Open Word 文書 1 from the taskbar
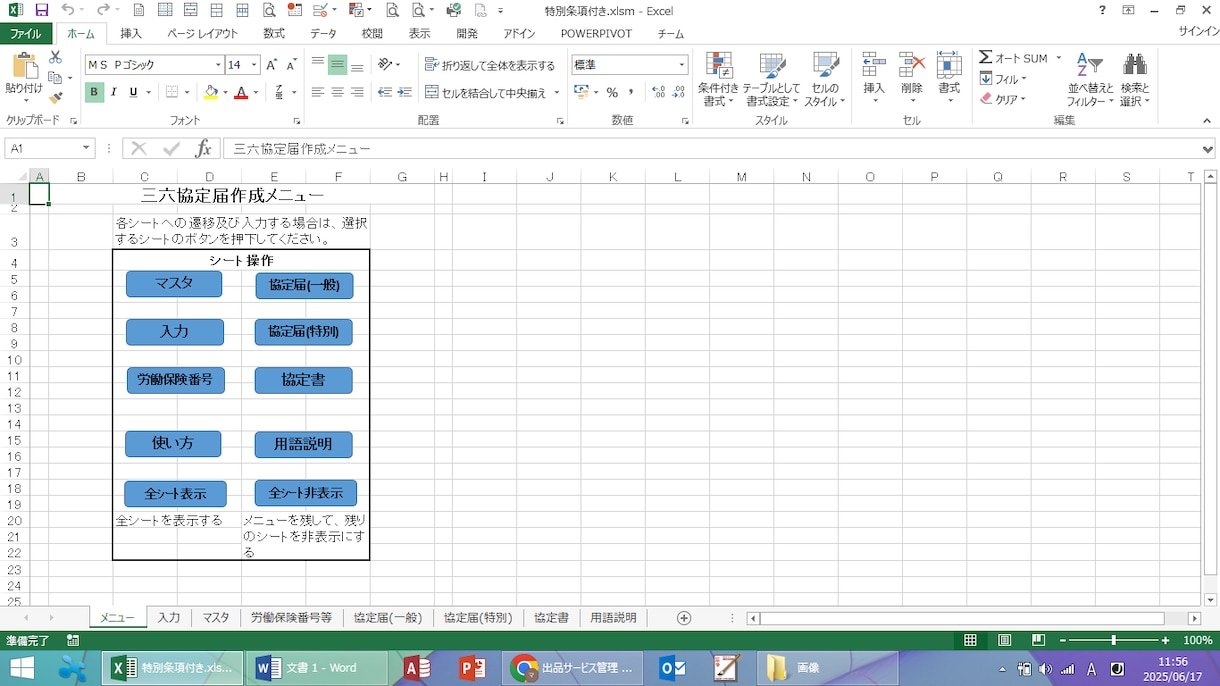 pos(317,668)
